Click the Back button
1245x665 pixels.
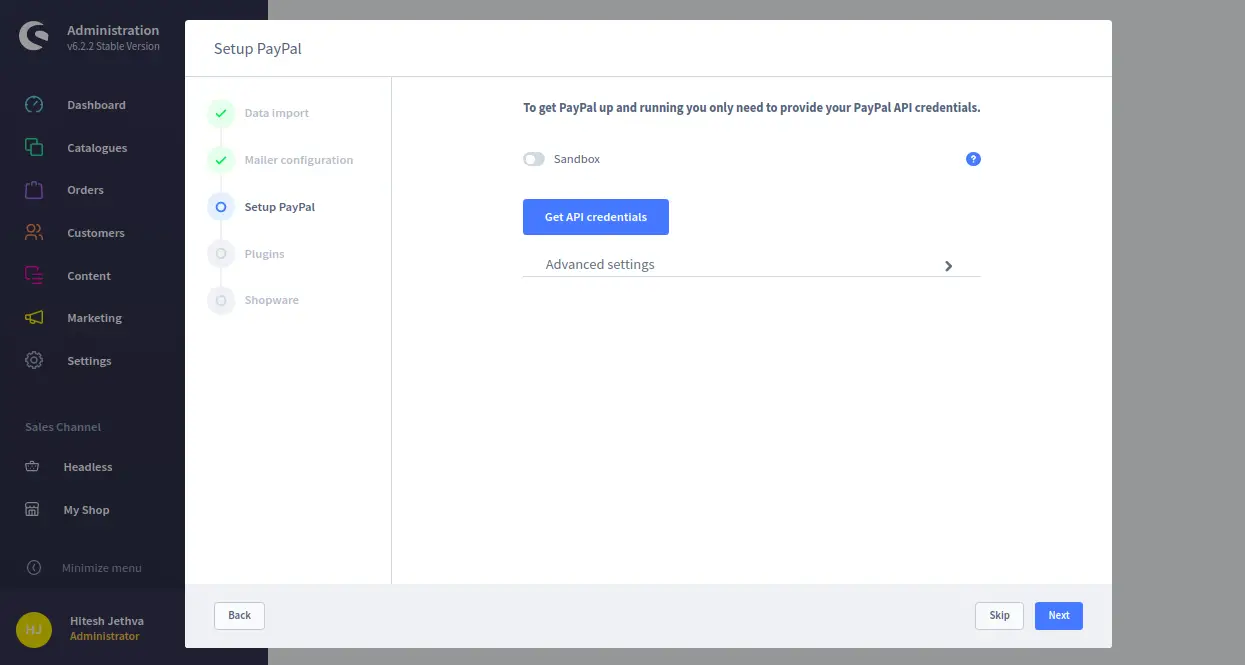[239, 615]
